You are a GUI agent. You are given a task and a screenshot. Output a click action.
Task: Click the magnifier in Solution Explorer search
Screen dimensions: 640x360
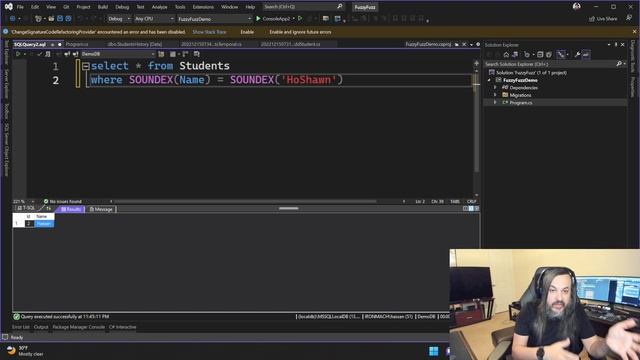[x=619, y=64]
